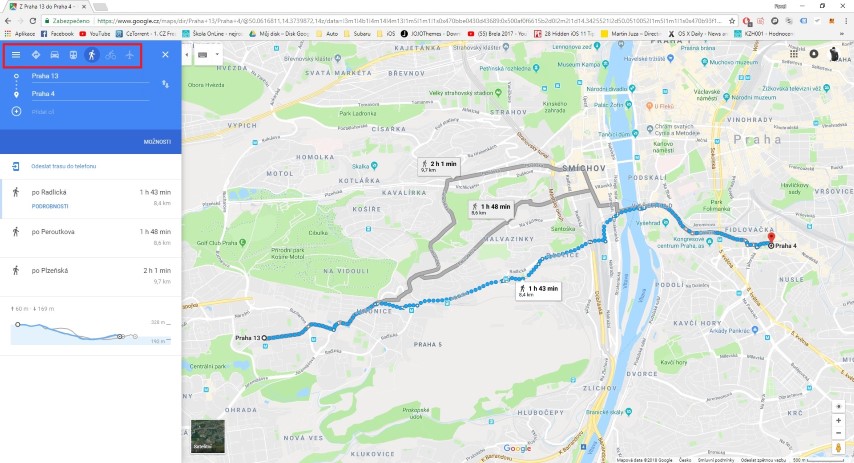Click the add destination plus icon

[16, 111]
